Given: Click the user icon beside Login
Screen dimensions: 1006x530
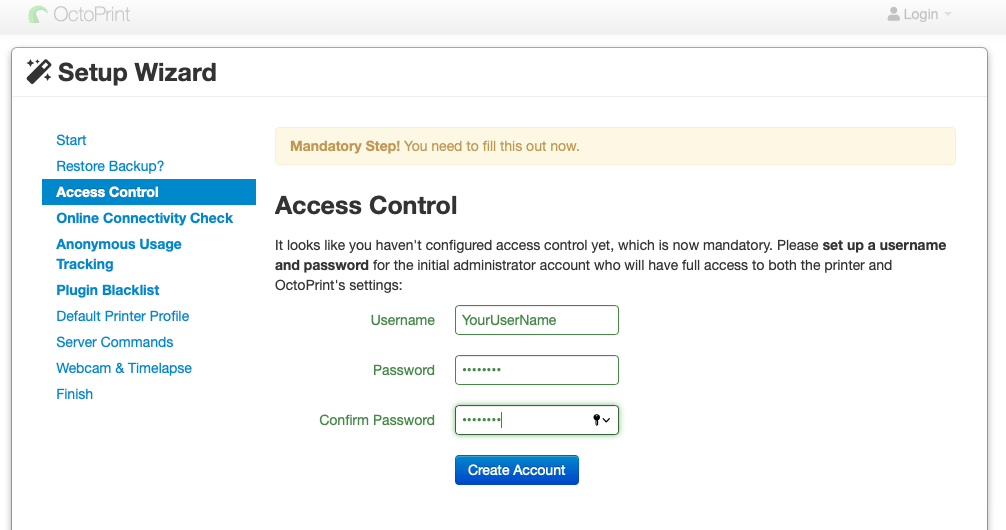Looking at the screenshot, I should click(x=893, y=15).
